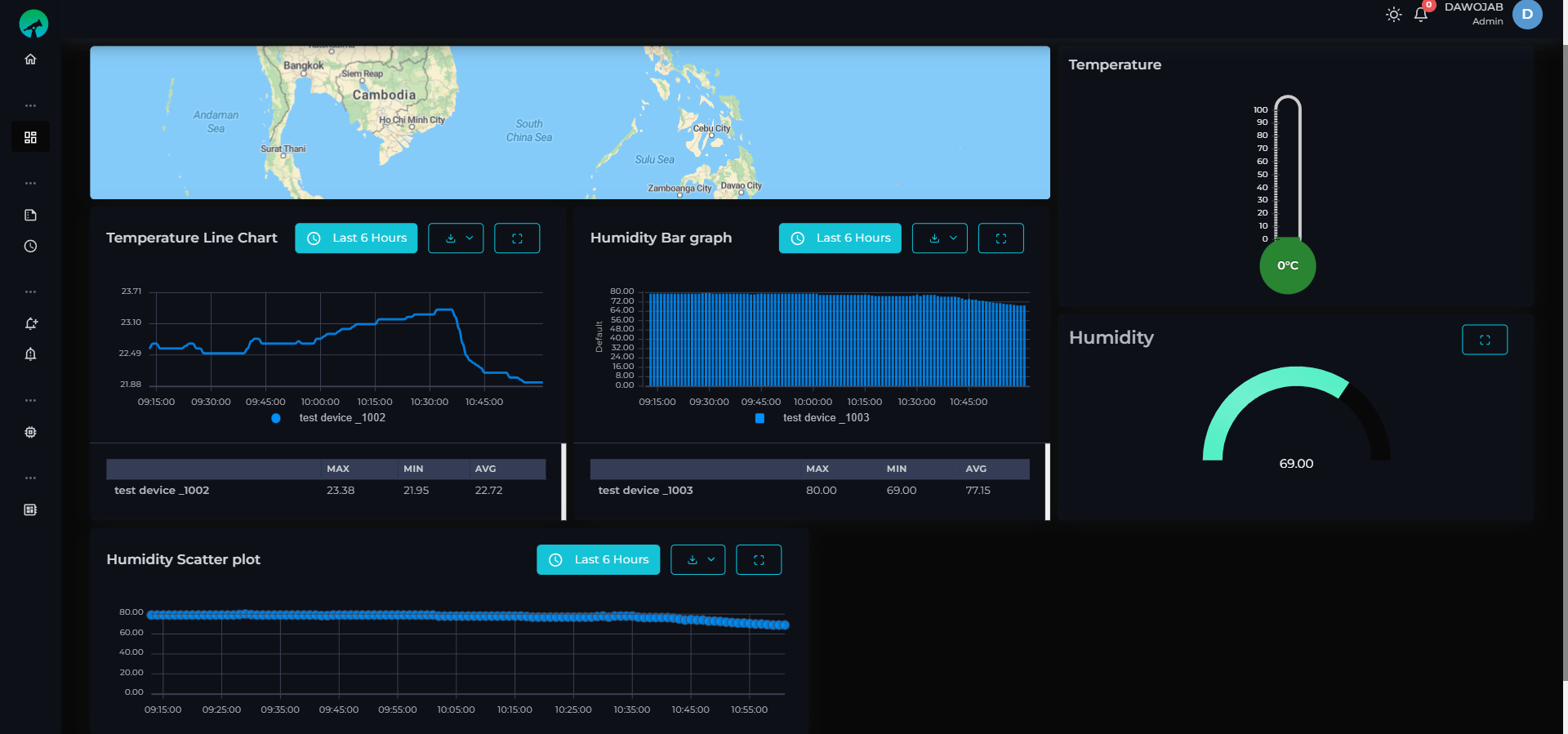Click the chip device icon in the sidebar
This screenshot has width=1568, height=734.
click(30, 432)
